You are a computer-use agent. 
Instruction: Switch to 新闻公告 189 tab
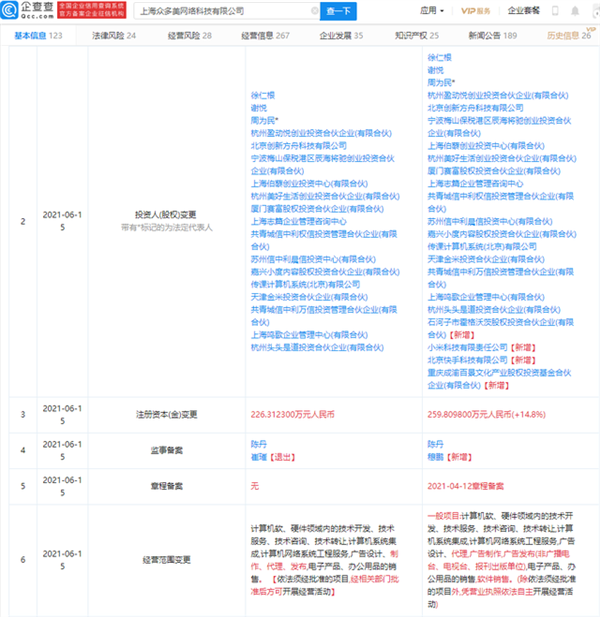coord(493,35)
